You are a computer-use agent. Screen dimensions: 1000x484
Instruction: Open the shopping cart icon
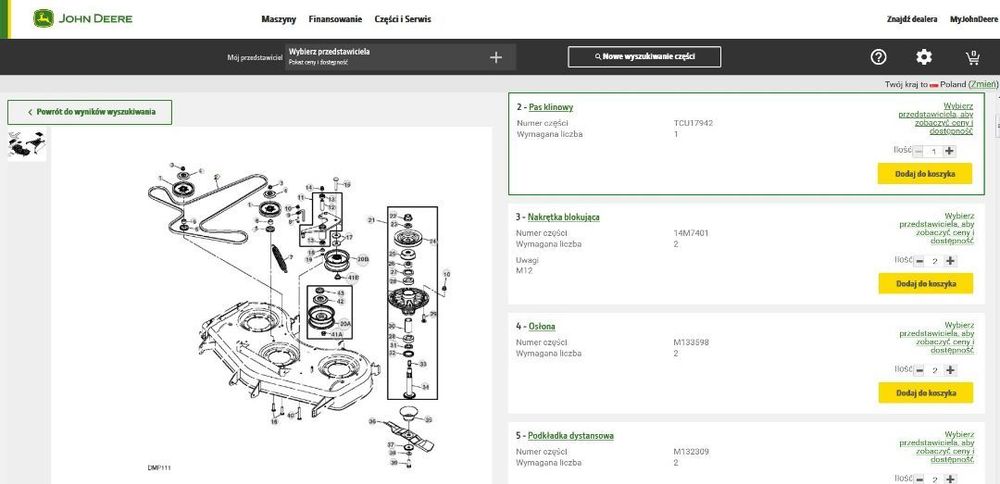(x=973, y=57)
